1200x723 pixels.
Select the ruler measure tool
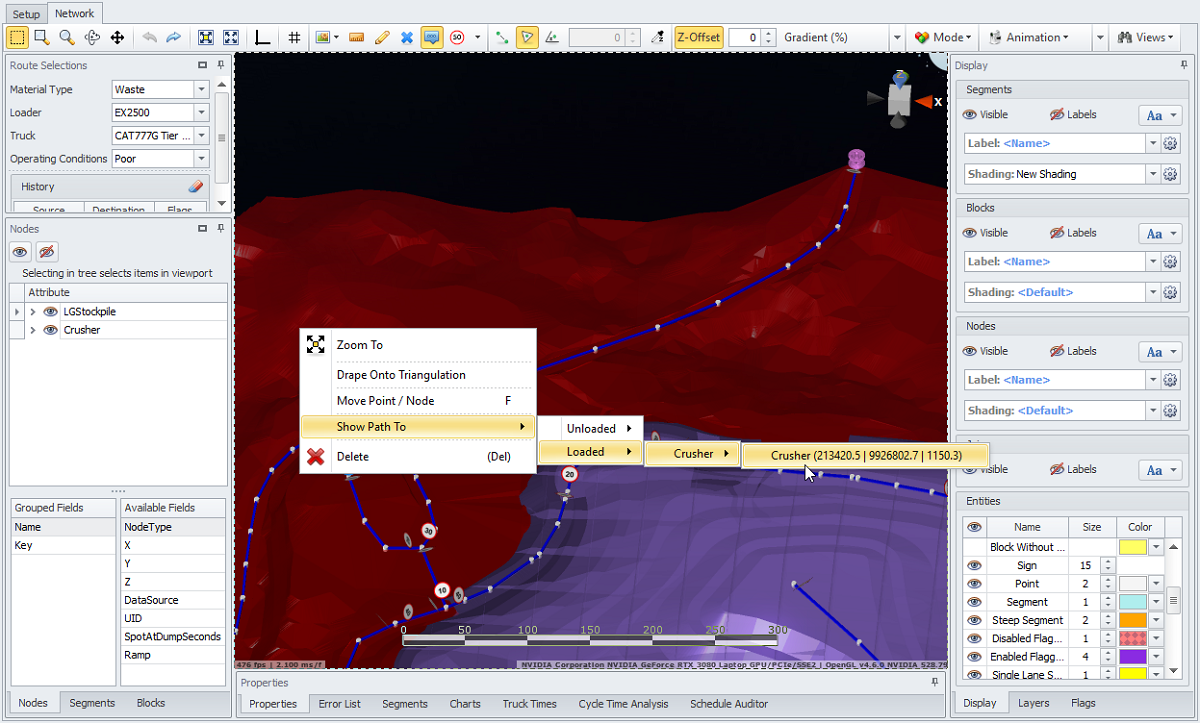point(357,37)
